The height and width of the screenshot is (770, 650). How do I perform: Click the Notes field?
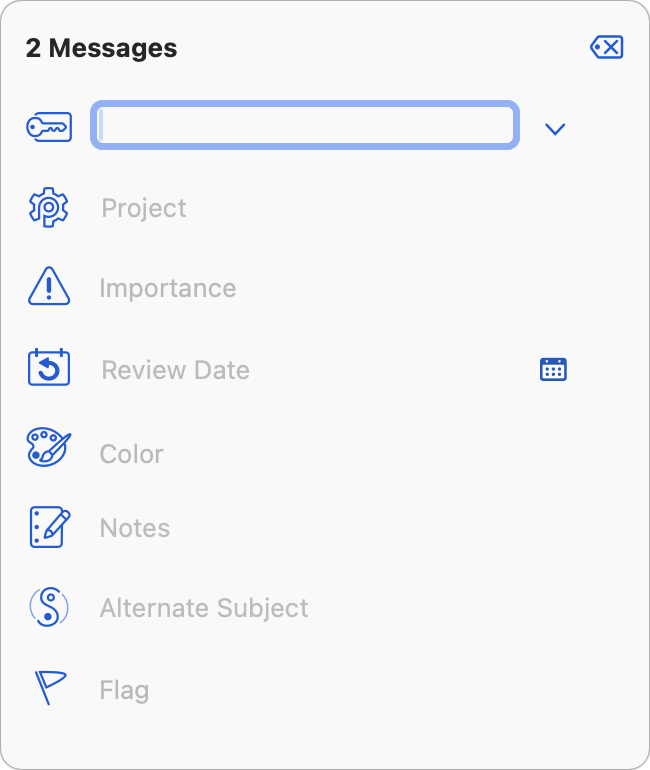135,528
